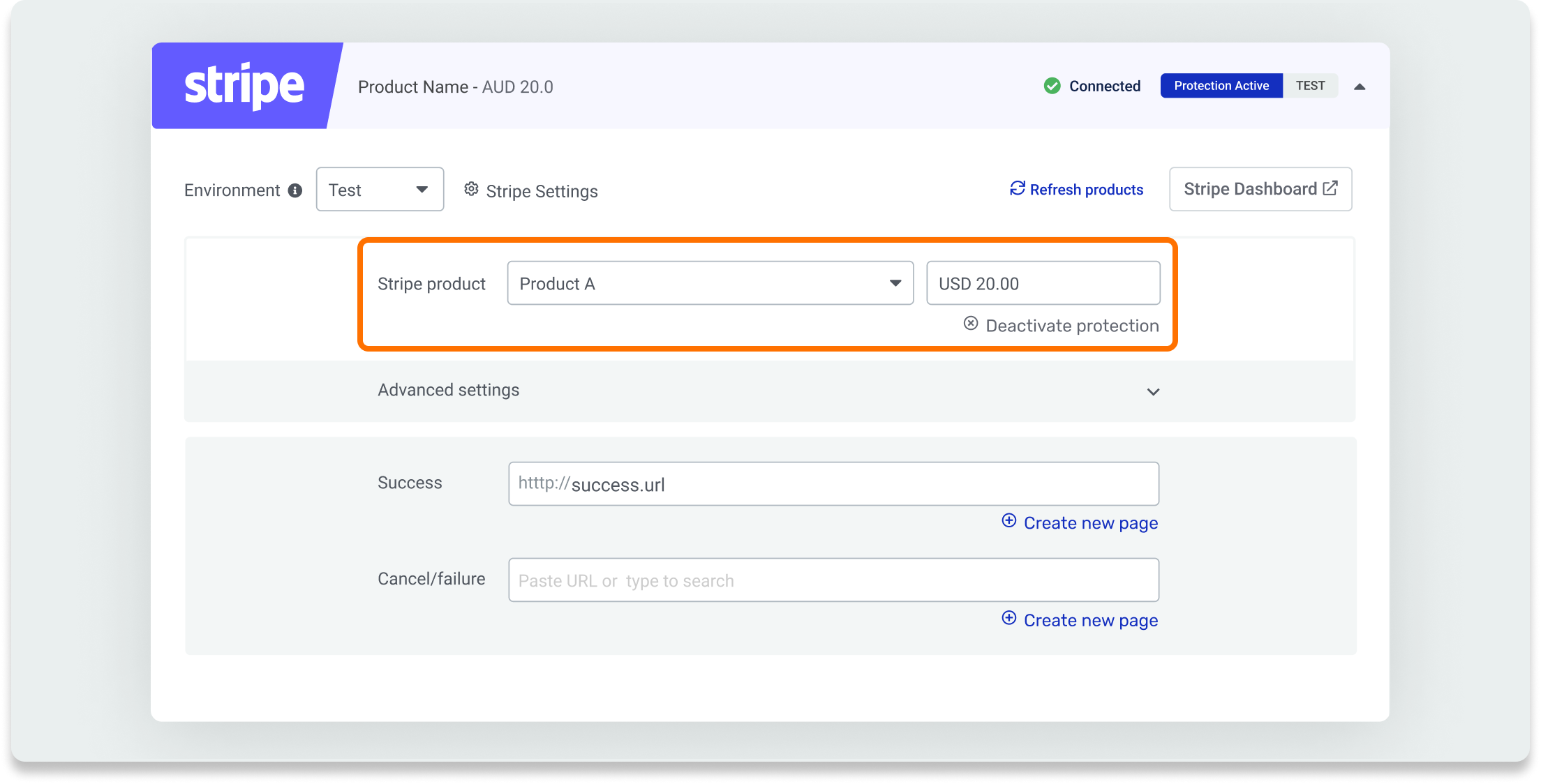The height and width of the screenshot is (784, 1541).
Task: Click the Stripe Settings gear icon
Action: (472, 189)
